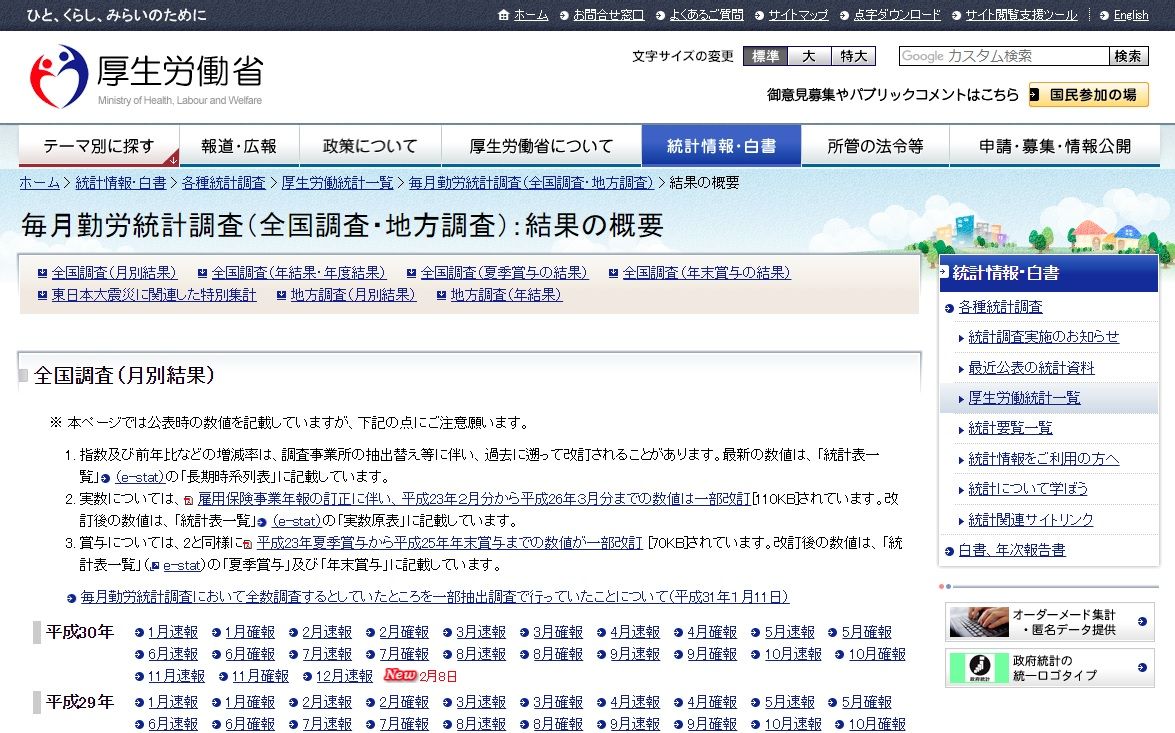This screenshot has width=1175, height=733.
Task: Click the 国民参加の場 yellow button
Action: [x=1089, y=95]
